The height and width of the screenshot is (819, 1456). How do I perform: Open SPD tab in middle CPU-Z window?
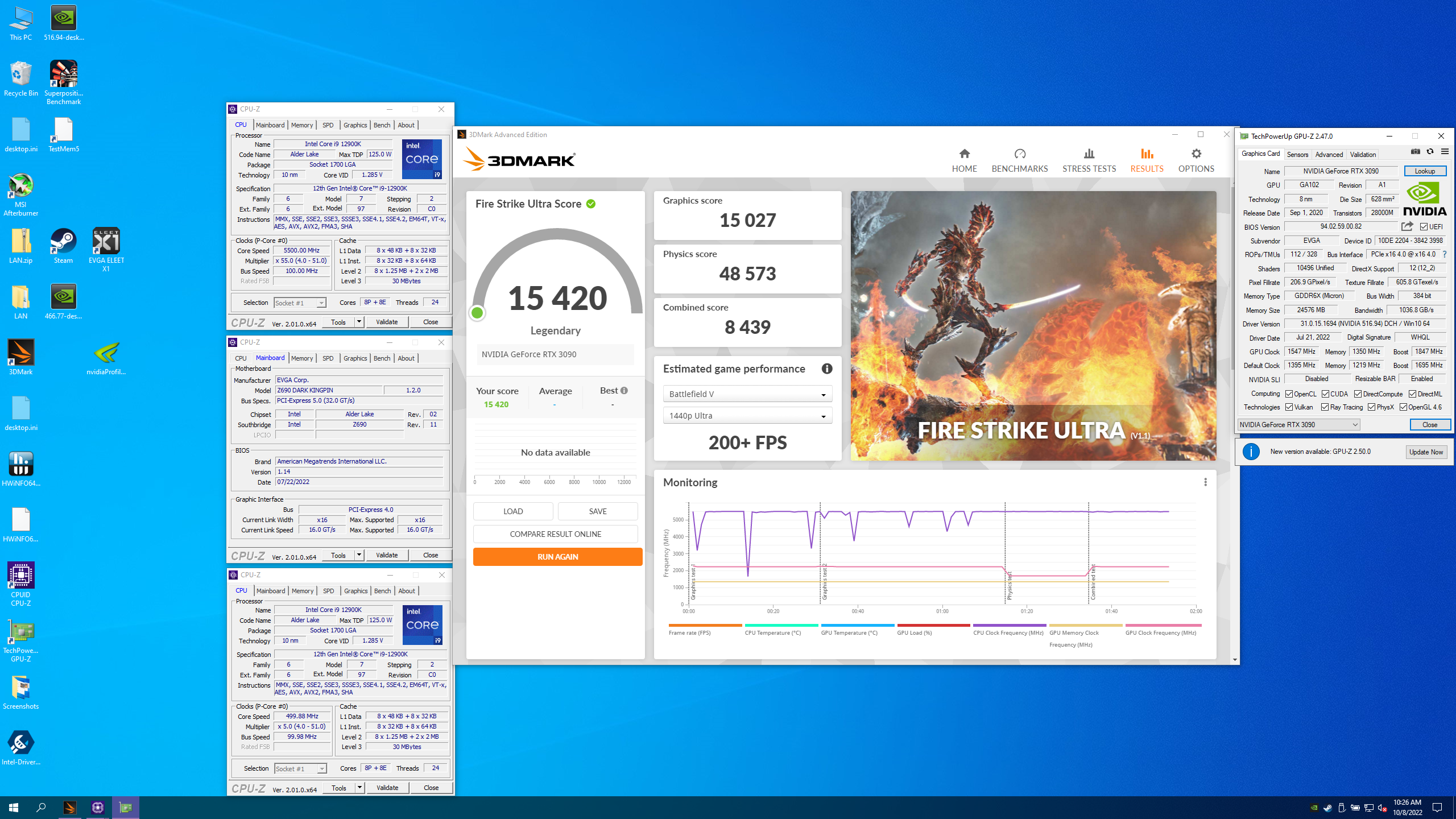(328, 358)
